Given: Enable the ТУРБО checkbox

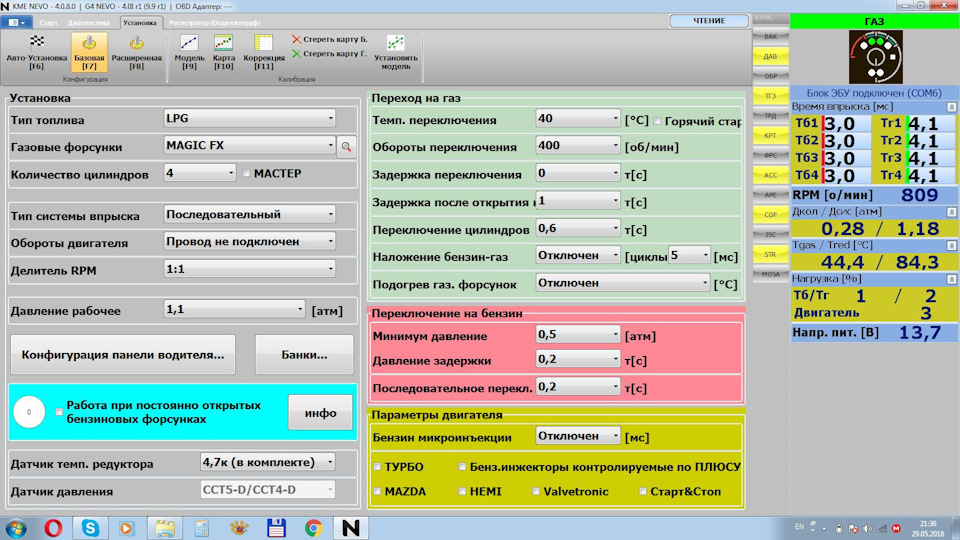Looking at the screenshot, I should [x=377, y=467].
